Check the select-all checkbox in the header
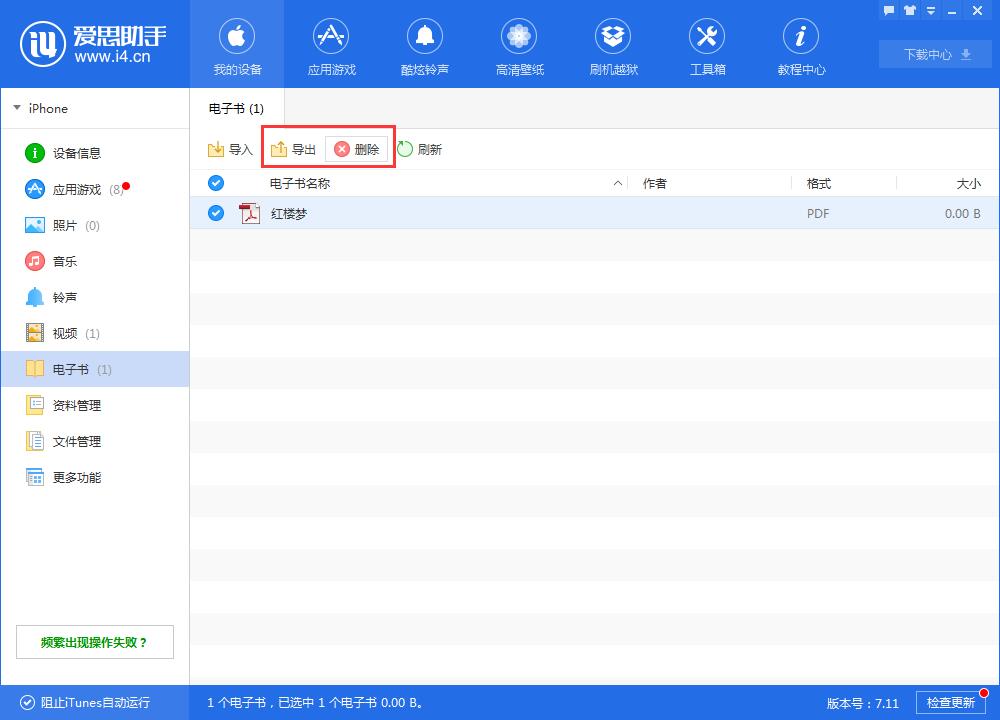This screenshot has height=720, width=1000. coord(216,183)
